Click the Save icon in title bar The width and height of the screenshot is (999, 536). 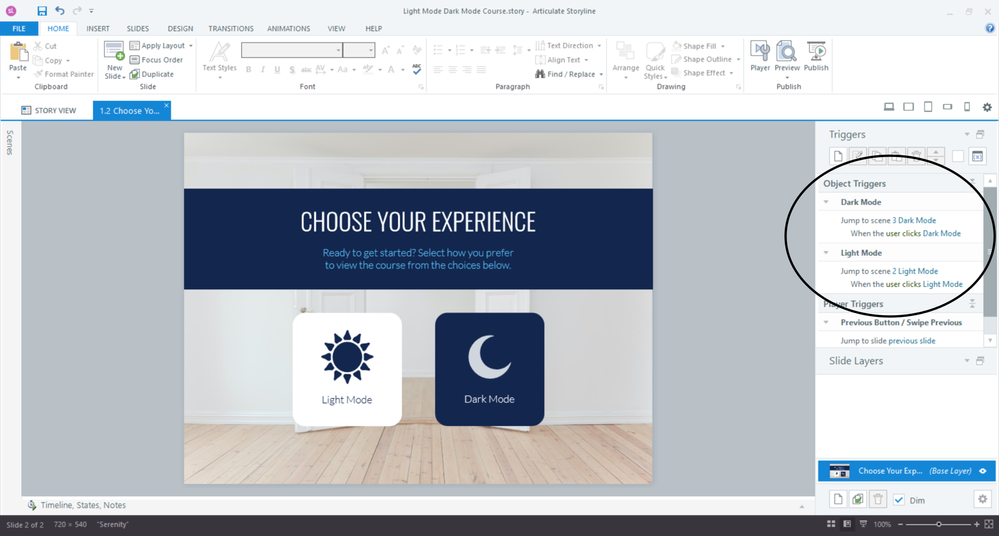click(42, 10)
